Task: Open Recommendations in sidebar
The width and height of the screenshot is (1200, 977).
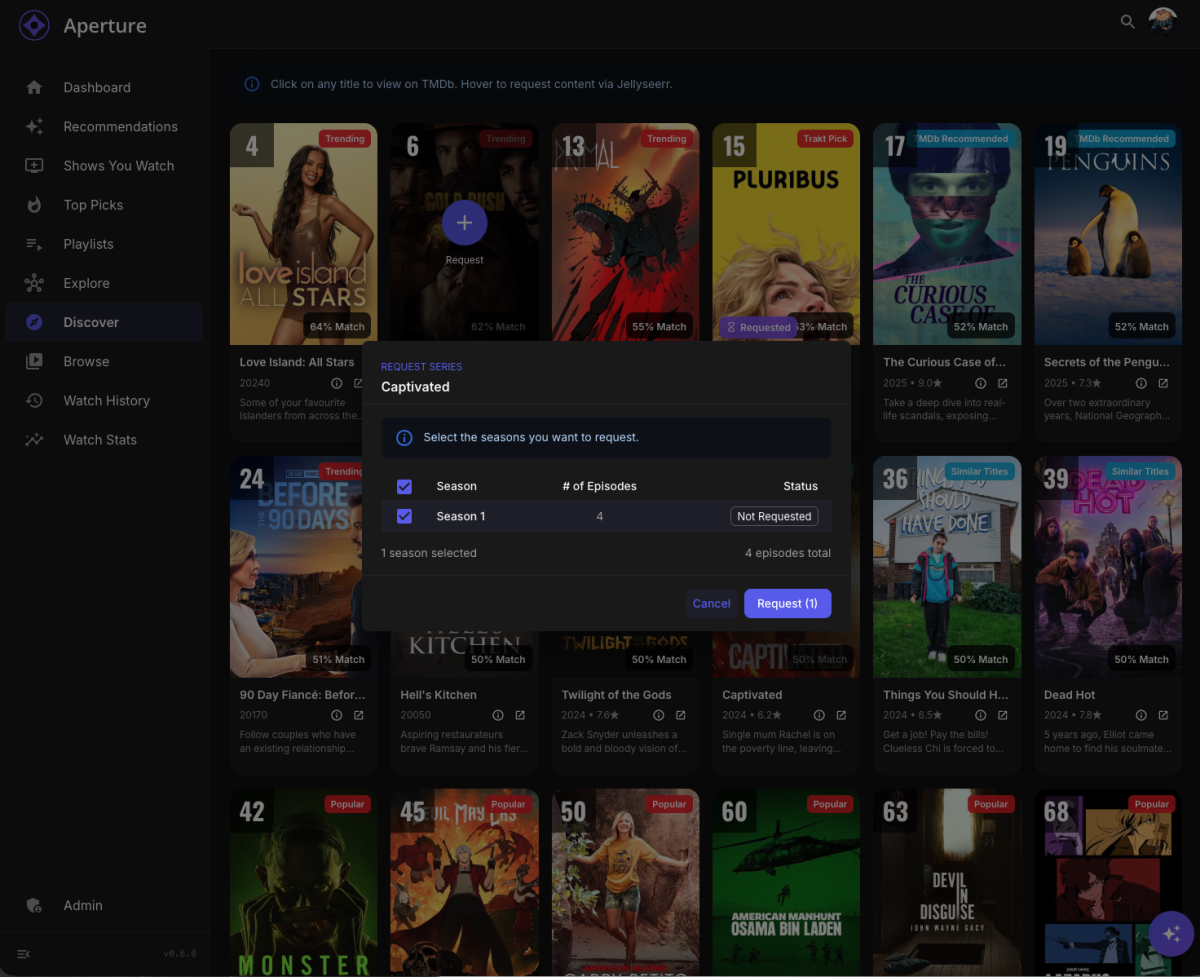Action: pos(104,126)
